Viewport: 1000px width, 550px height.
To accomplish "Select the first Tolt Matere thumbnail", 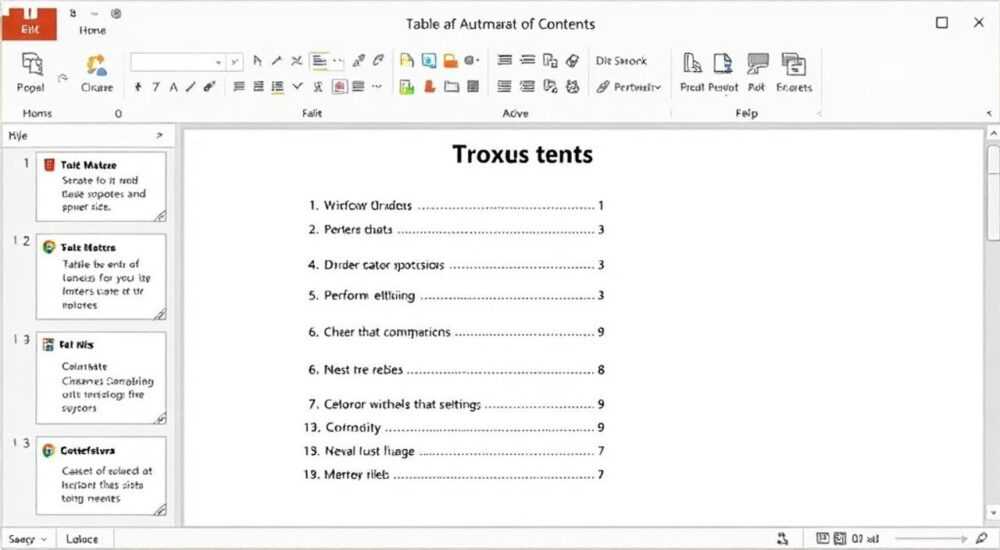I will [x=101, y=186].
